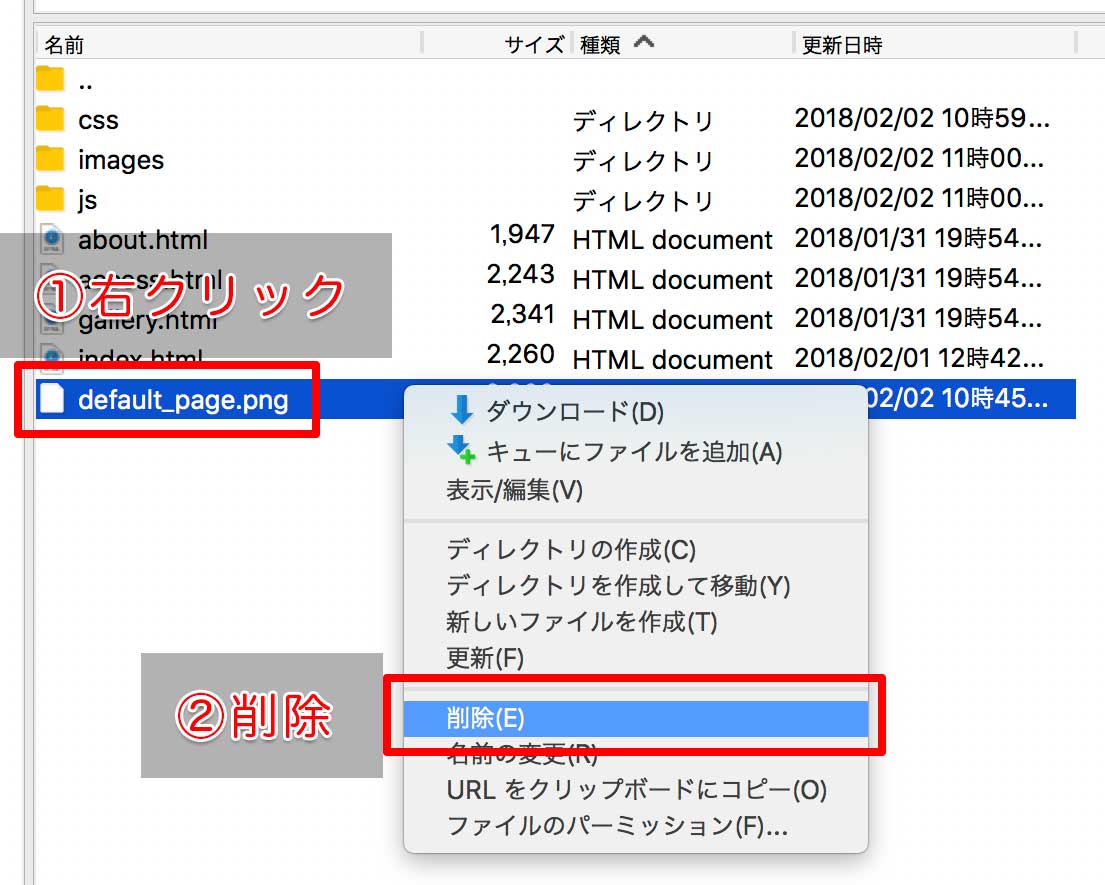Click HTML document type in the 2,260 row

pyautogui.click(x=672, y=360)
